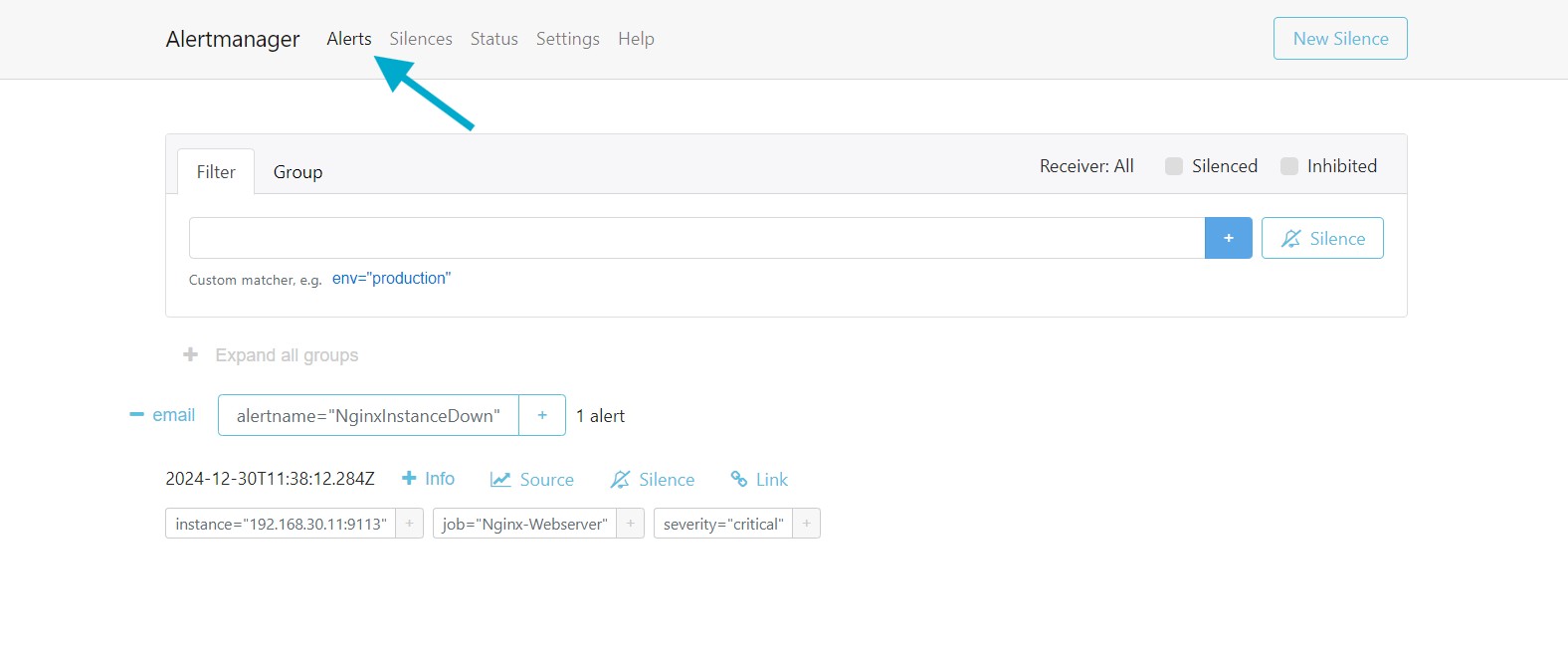Screen dimensions: 1568x652
Task: Open the alert Source graph
Action: pos(532,480)
